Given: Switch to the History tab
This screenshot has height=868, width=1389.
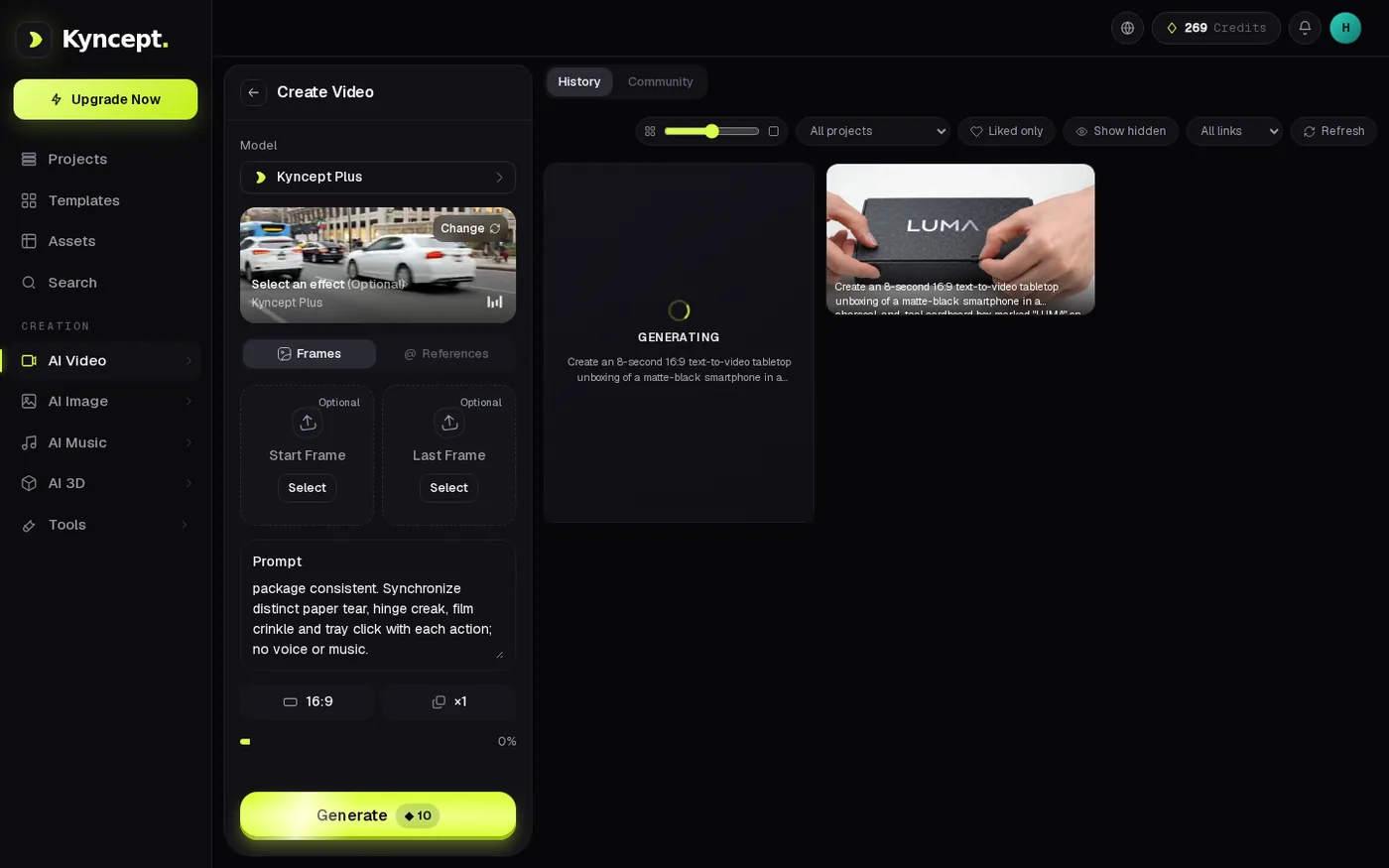Looking at the screenshot, I should 579,82.
